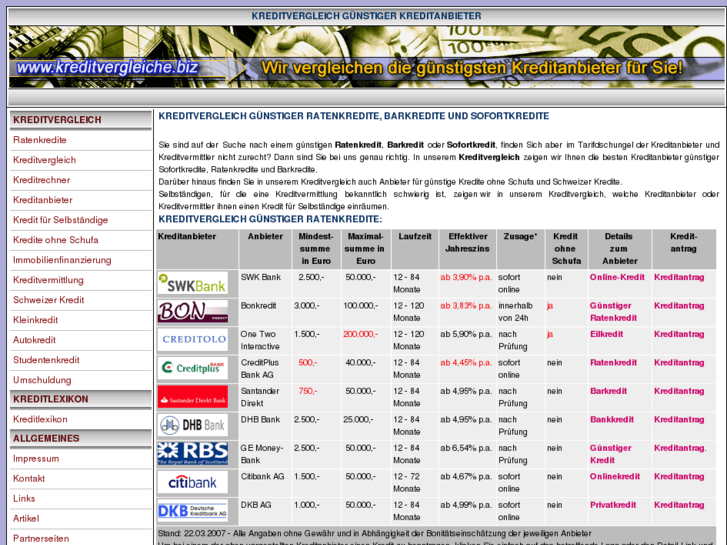
Task: Click the DKB logo
Action: [x=192, y=511]
